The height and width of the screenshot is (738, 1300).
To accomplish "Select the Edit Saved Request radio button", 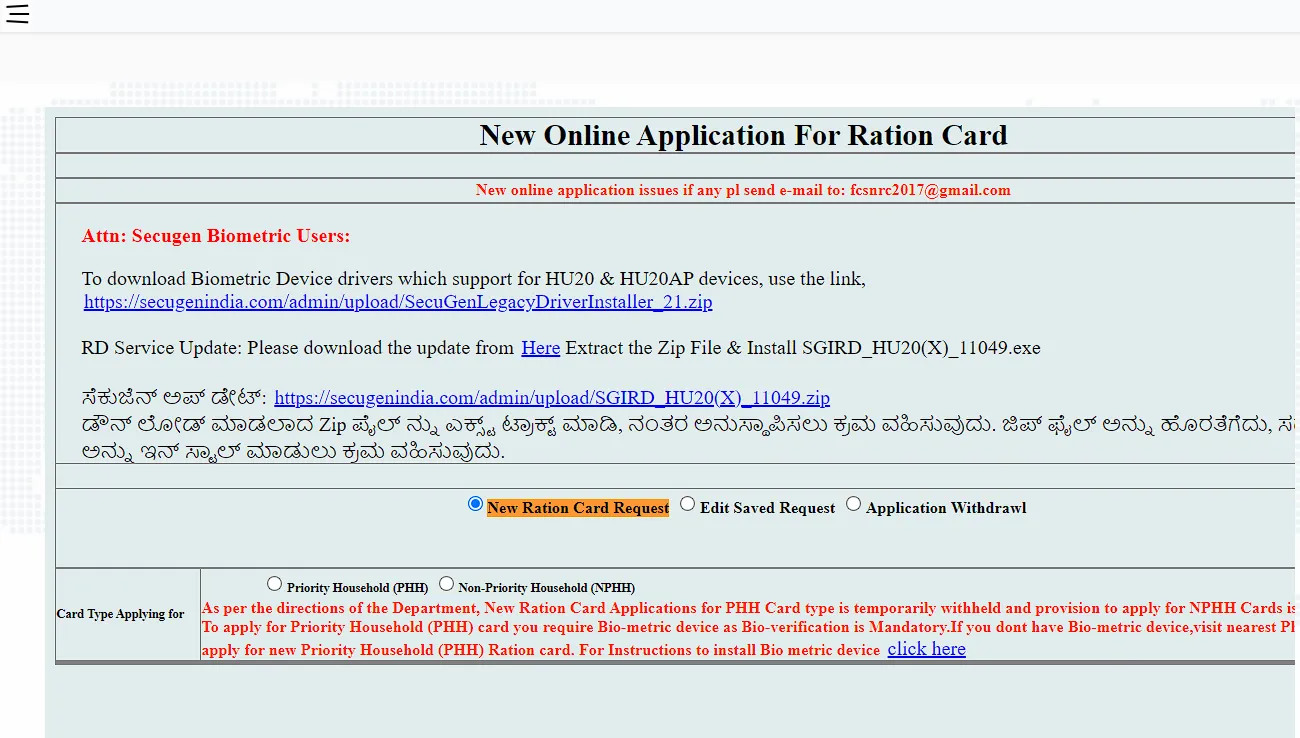I will tap(687, 504).
